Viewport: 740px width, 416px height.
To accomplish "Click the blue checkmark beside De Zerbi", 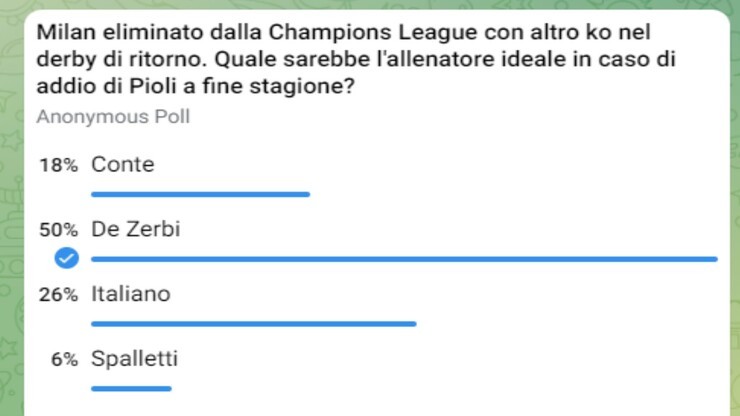I will [67, 259].
